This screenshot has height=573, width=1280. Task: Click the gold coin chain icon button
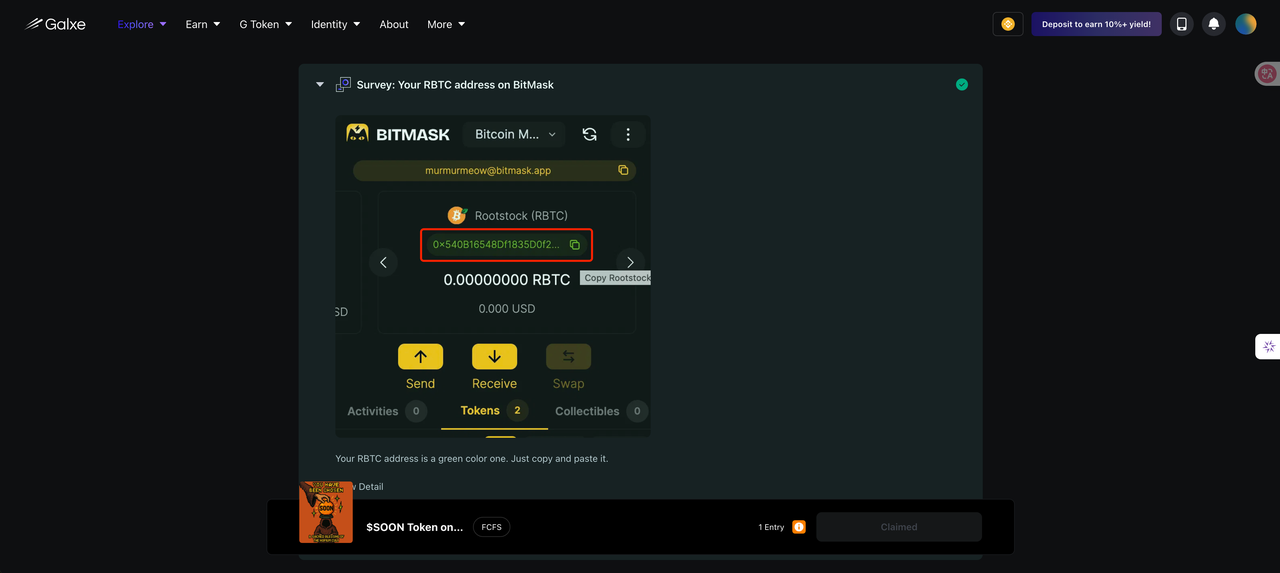tap(1008, 24)
